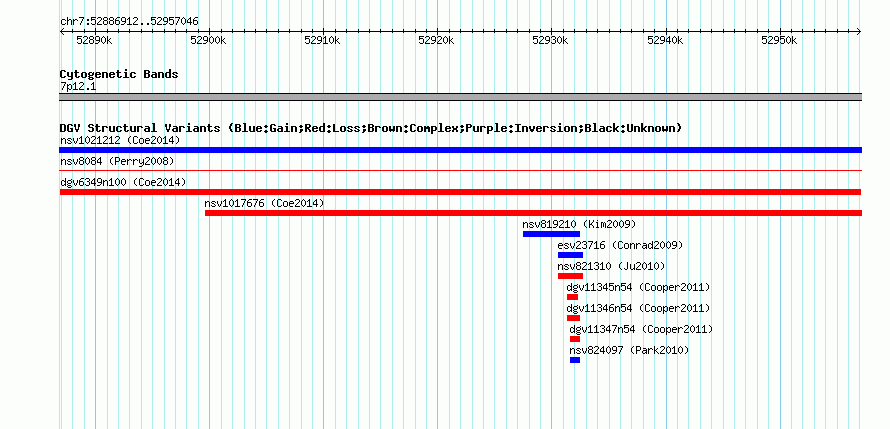
Task: Open the esv23716 (Conrad2009) label
Action: coord(620,246)
